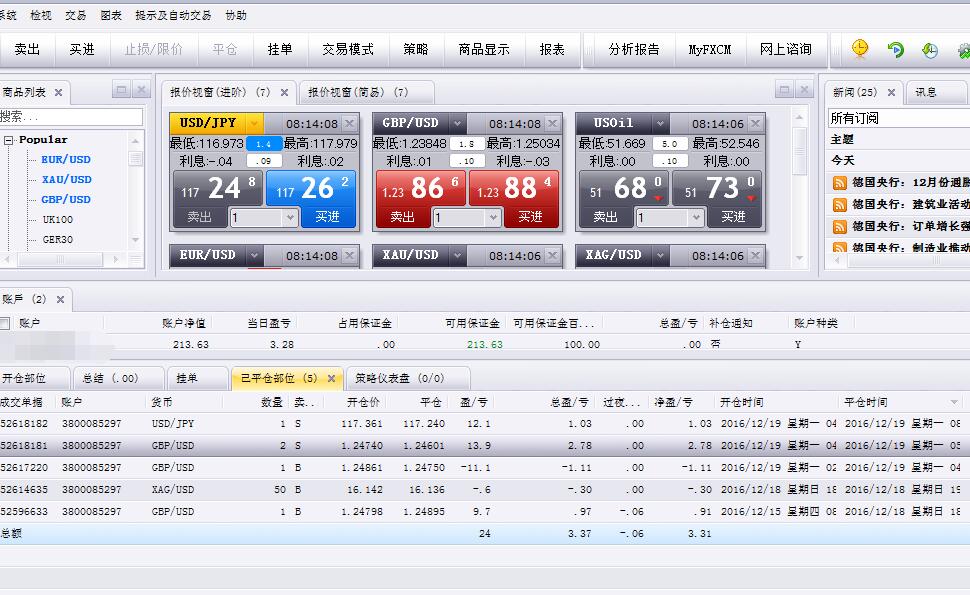Click scroll-down arrow in the quote tiles panel
This screenshot has width=970, height=595.
pos(799,258)
